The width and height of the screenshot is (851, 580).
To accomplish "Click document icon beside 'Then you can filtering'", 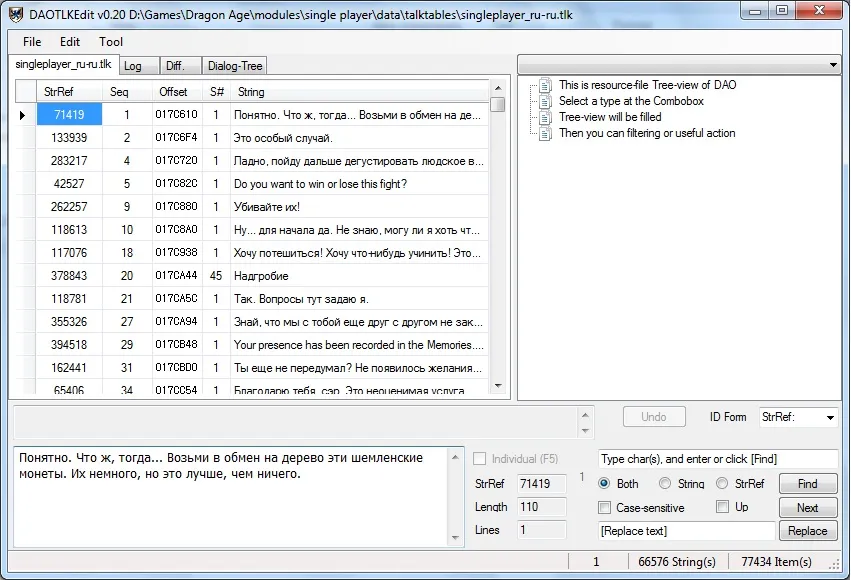I will click(545, 134).
